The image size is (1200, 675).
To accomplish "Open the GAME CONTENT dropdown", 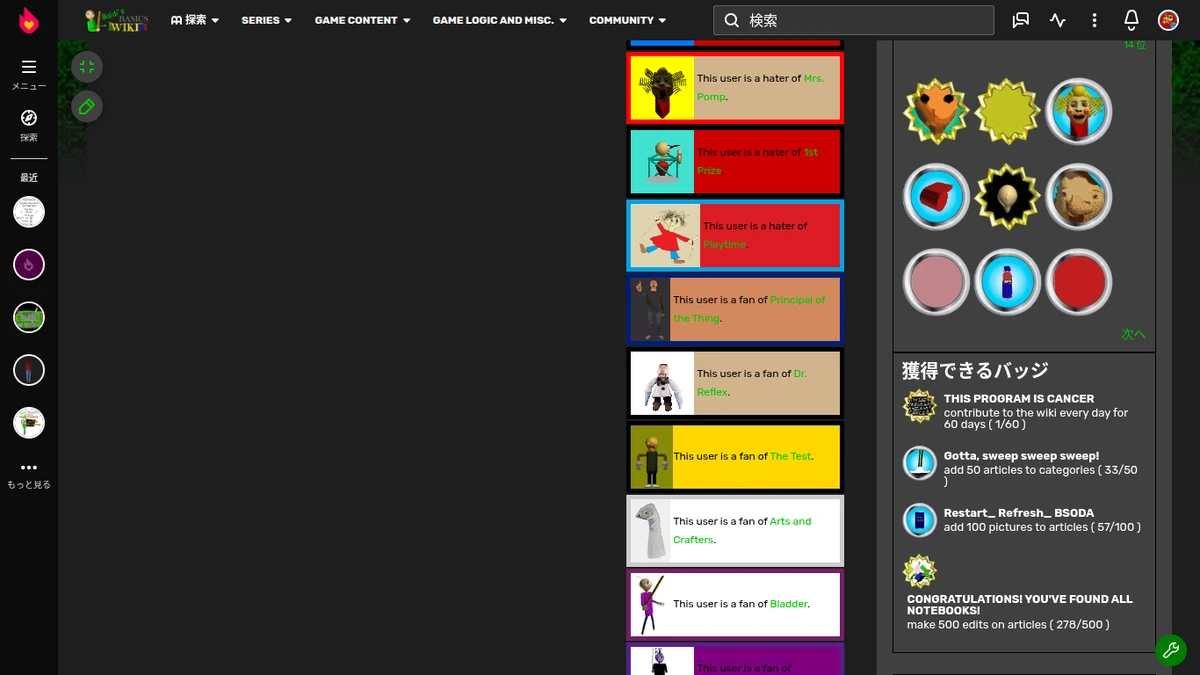I will click(362, 20).
